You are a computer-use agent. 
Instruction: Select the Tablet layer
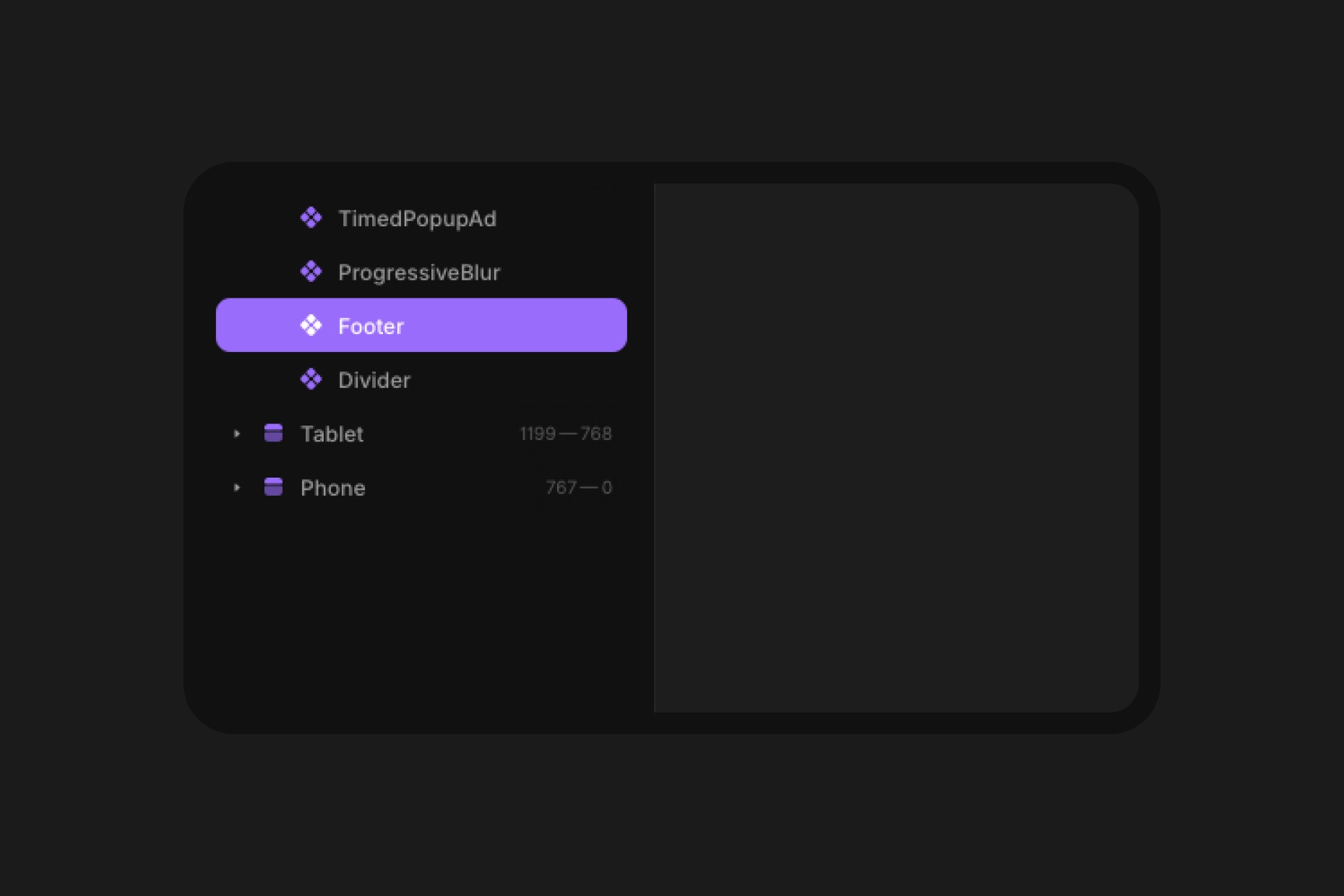[332, 434]
